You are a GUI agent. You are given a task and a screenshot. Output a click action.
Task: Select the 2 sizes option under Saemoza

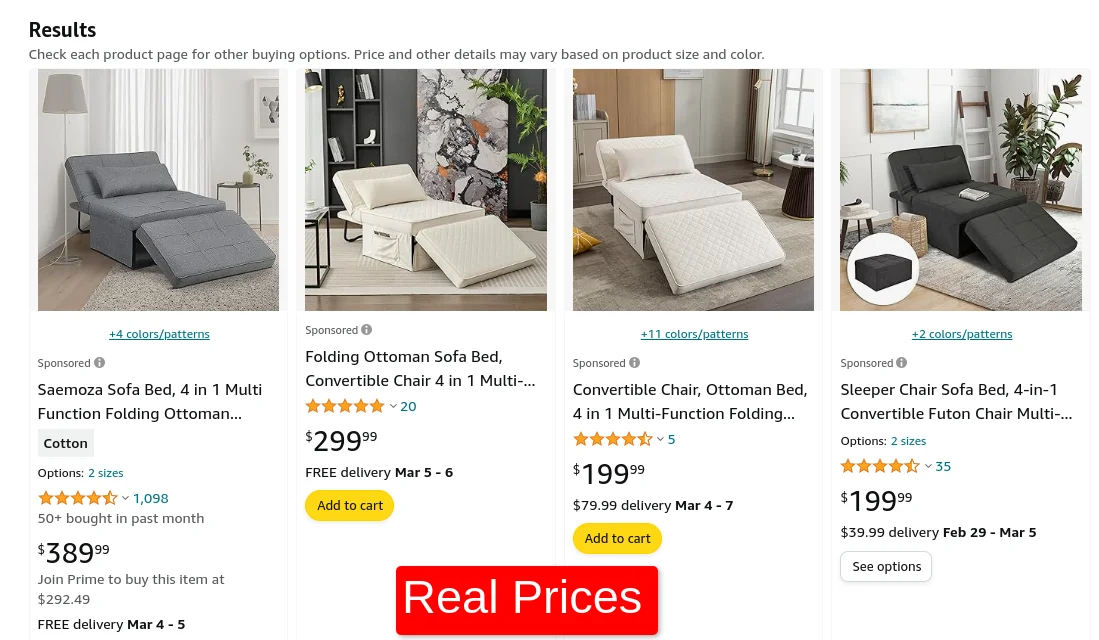[105, 472]
